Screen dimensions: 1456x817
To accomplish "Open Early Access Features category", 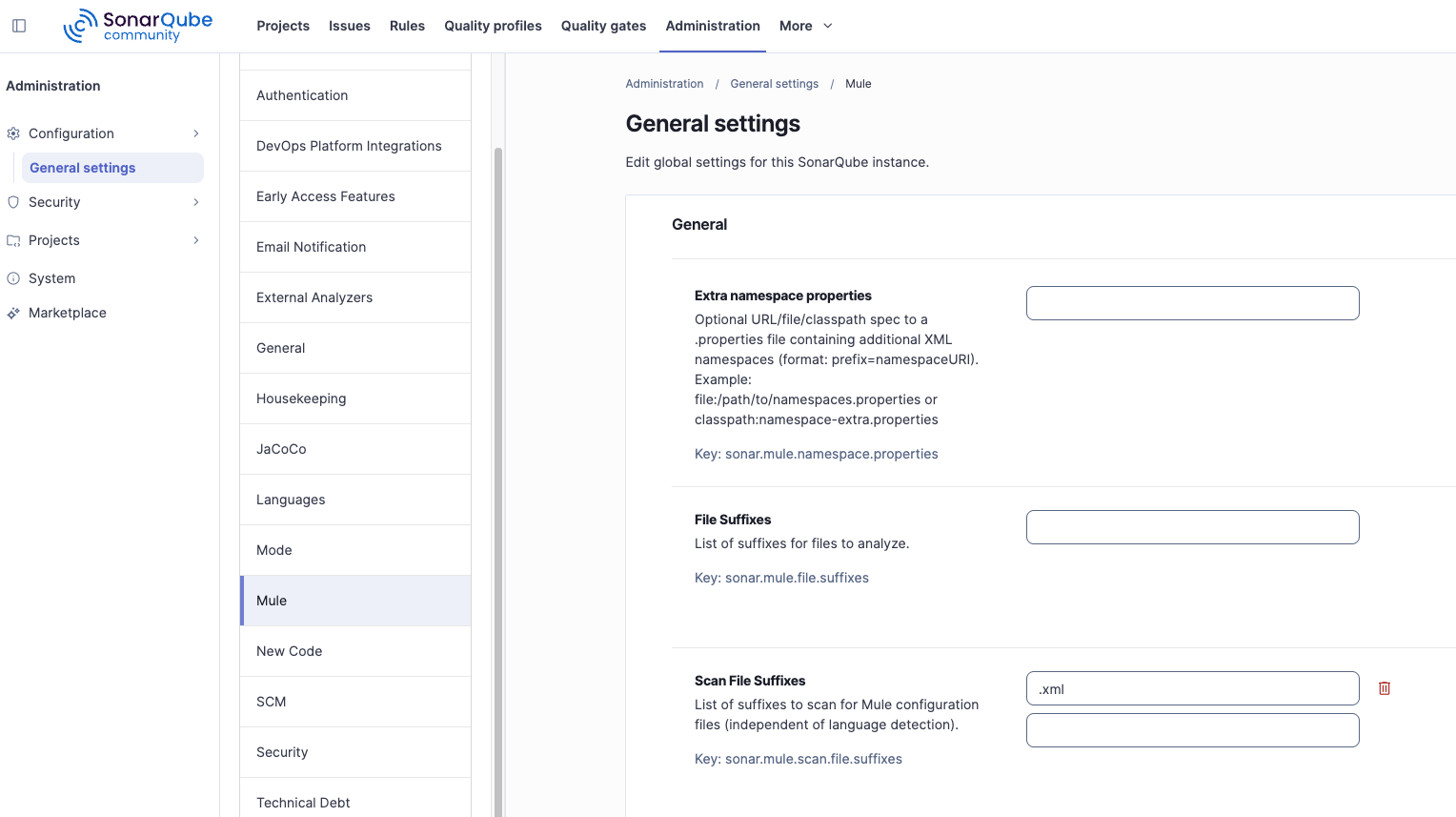I will point(355,196).
